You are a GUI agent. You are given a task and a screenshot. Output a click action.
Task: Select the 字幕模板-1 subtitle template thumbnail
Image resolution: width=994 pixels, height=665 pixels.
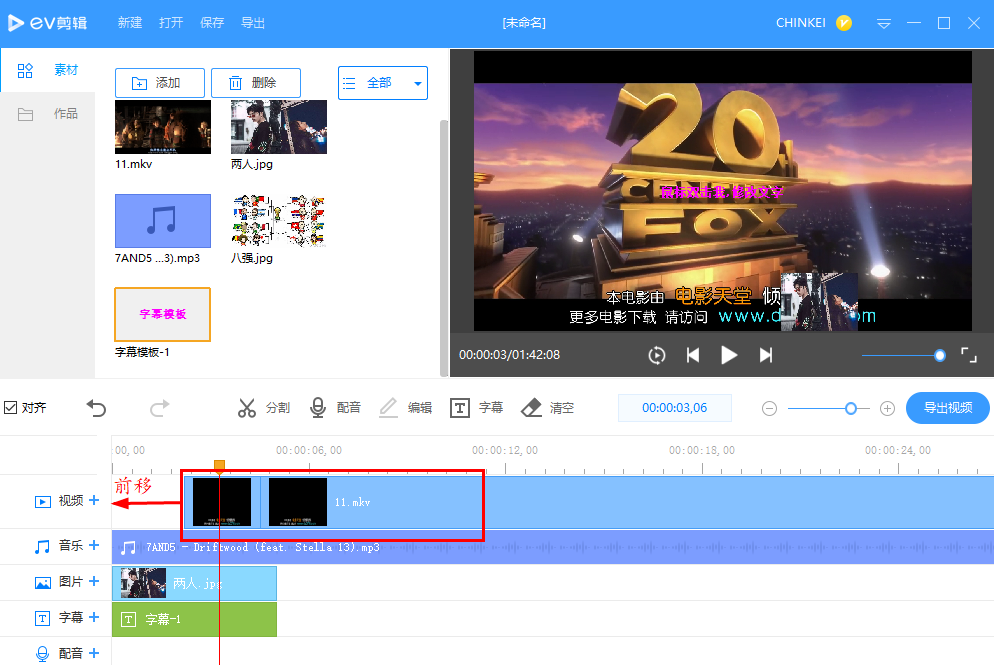162,313
